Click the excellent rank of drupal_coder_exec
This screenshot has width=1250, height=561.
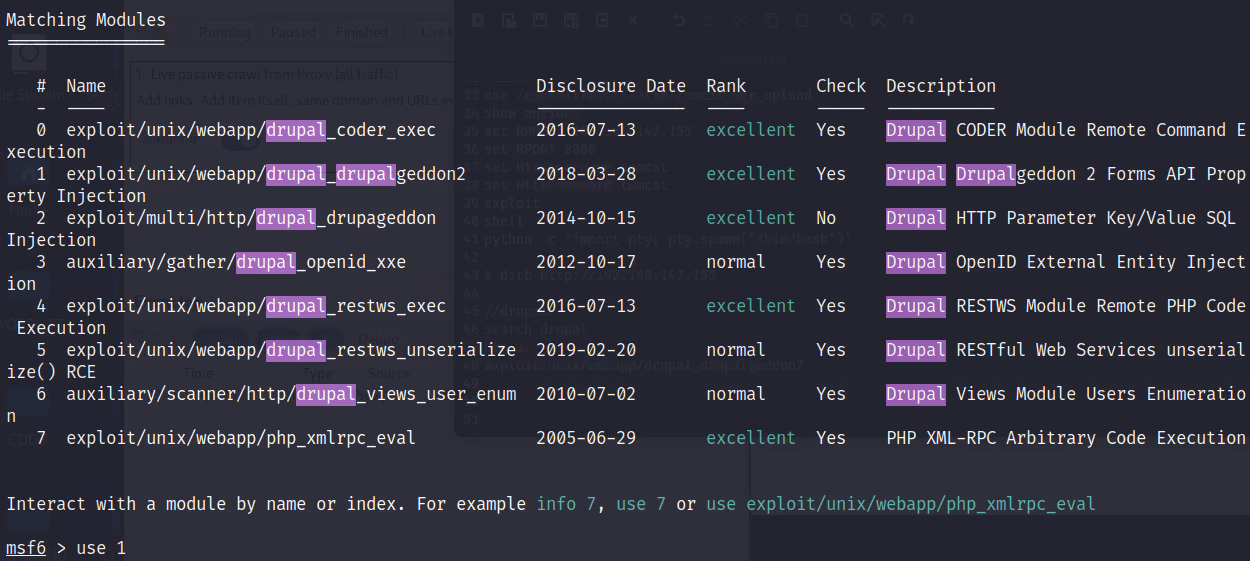click(751, 130)
